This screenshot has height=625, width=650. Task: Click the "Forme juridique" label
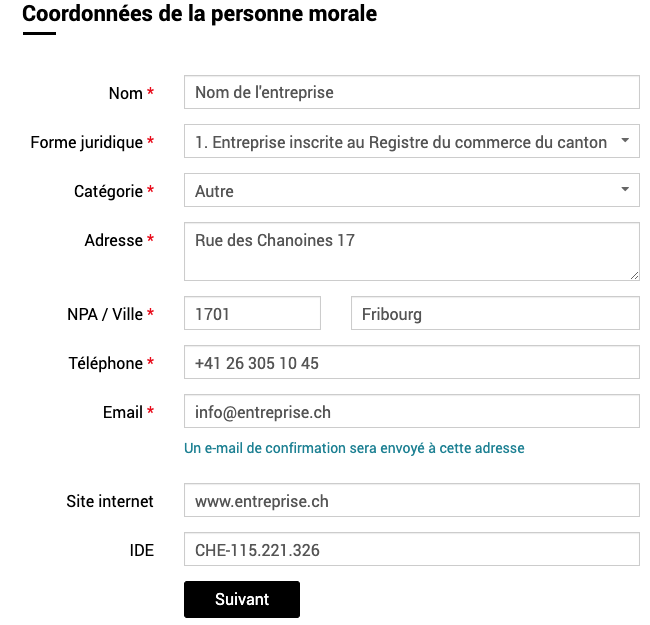[87, 142]
